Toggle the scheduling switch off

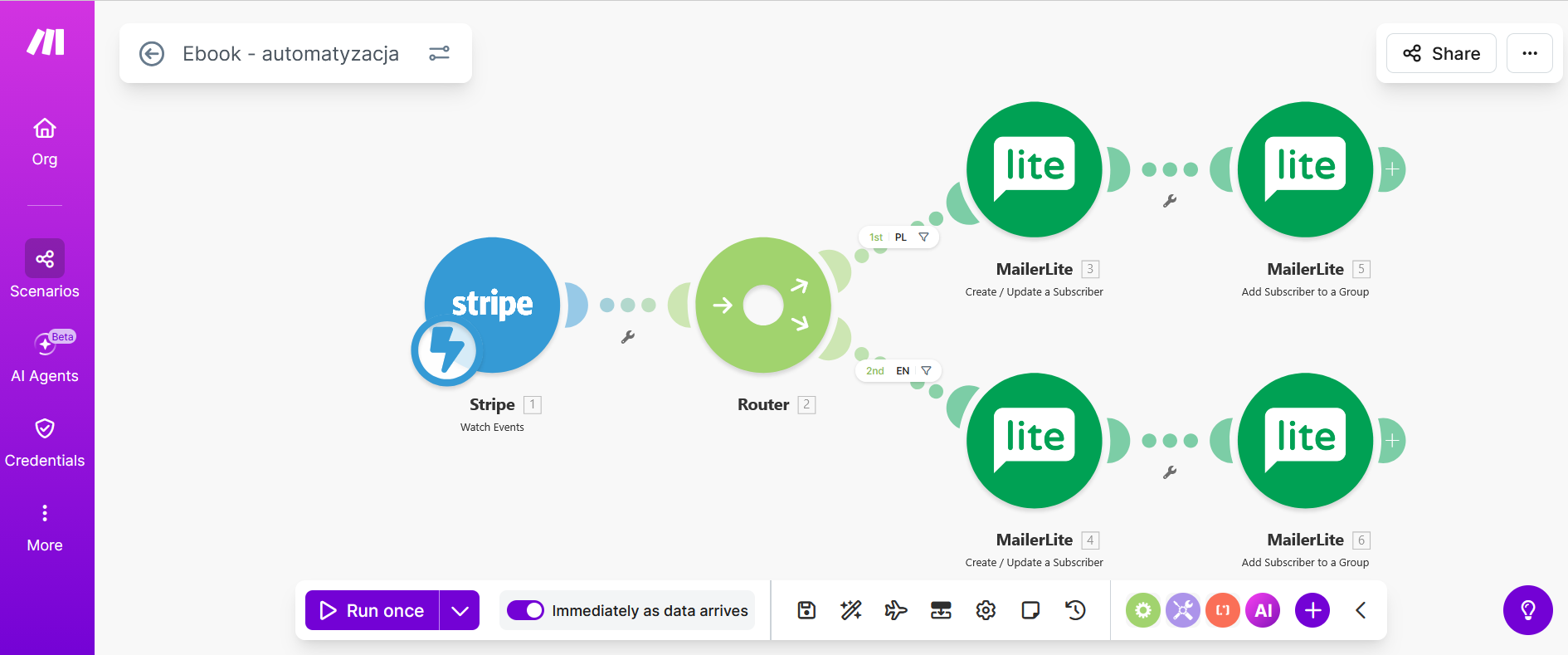[x=525, y=610]
